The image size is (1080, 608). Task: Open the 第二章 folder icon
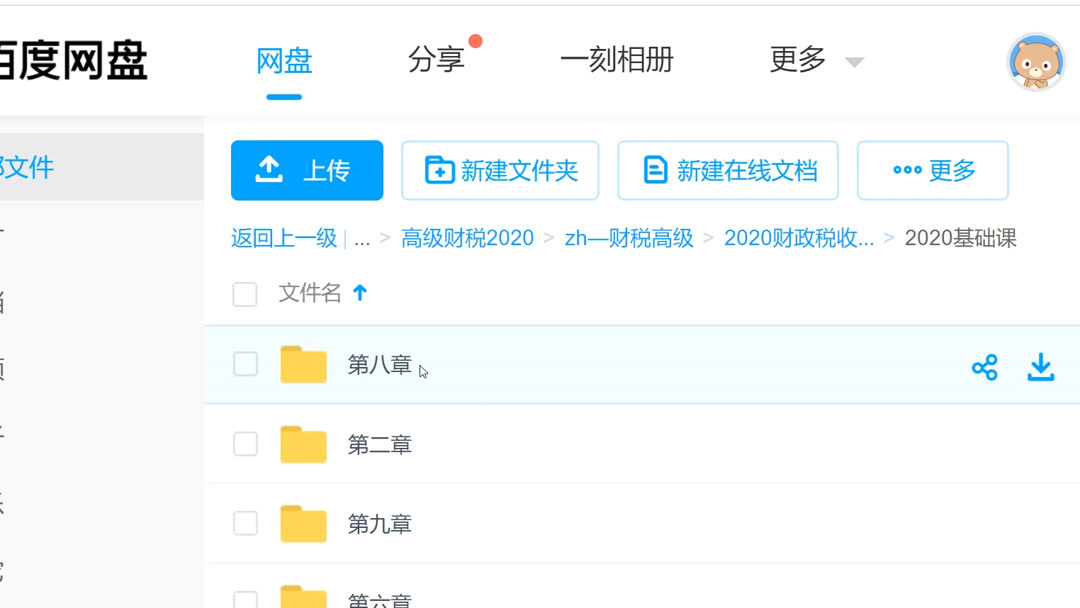point(303,444)
